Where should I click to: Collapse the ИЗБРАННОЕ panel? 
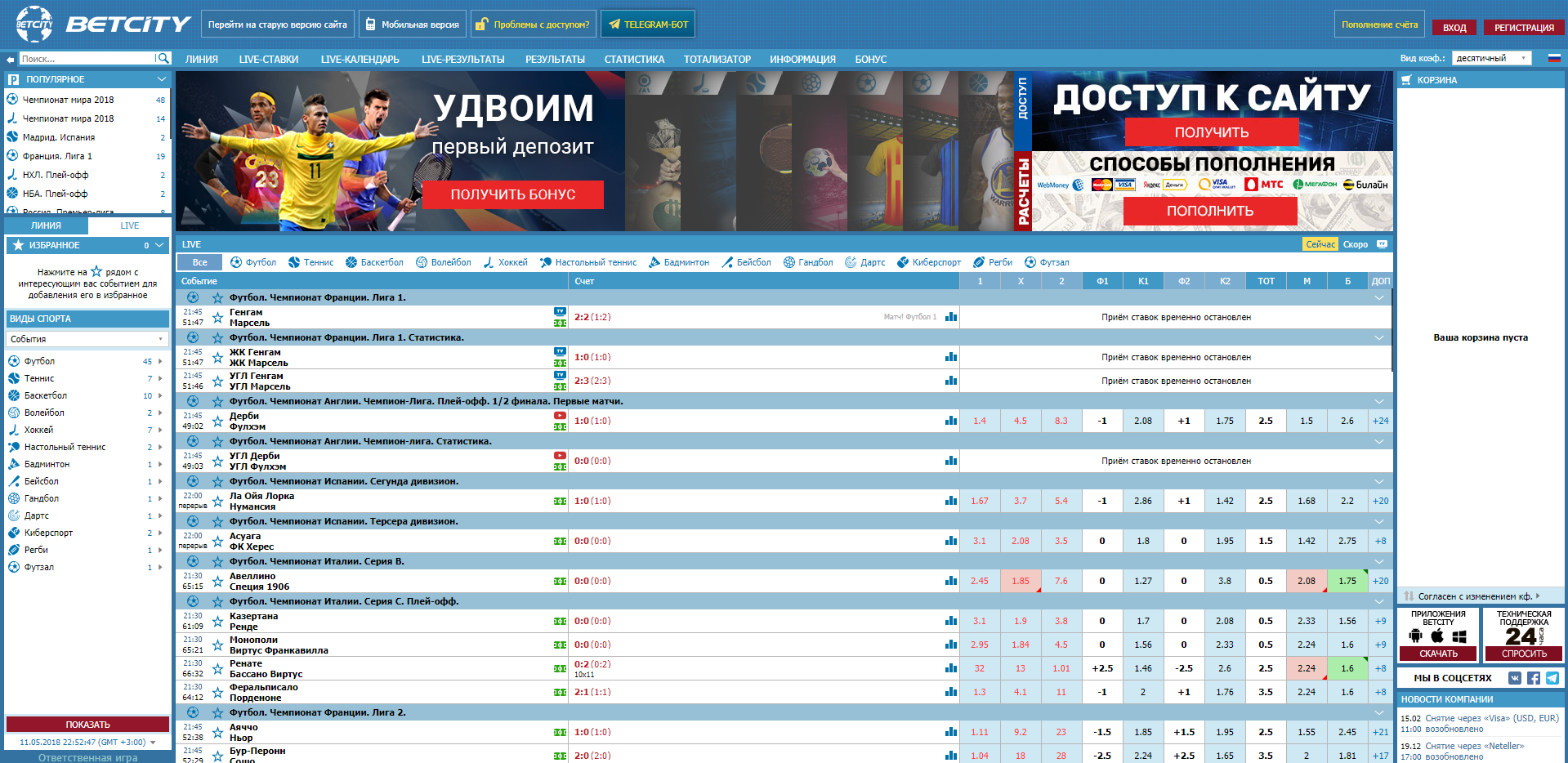point(159,245)
